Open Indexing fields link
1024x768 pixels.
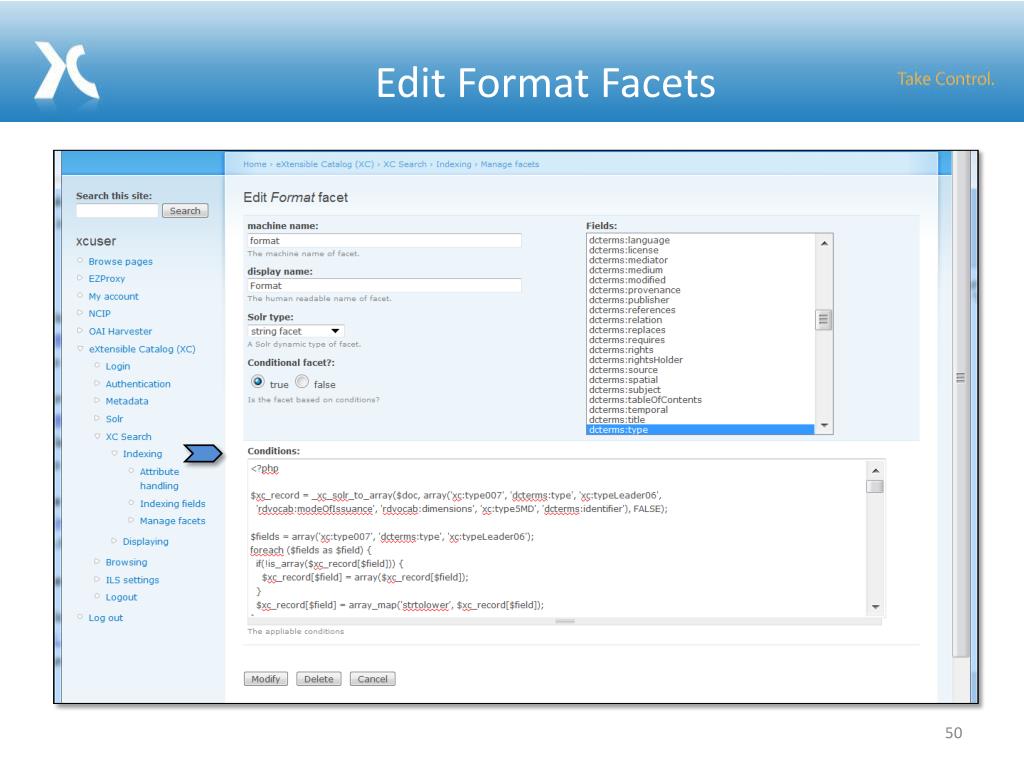pyautogui.click(x=172, y=504)
